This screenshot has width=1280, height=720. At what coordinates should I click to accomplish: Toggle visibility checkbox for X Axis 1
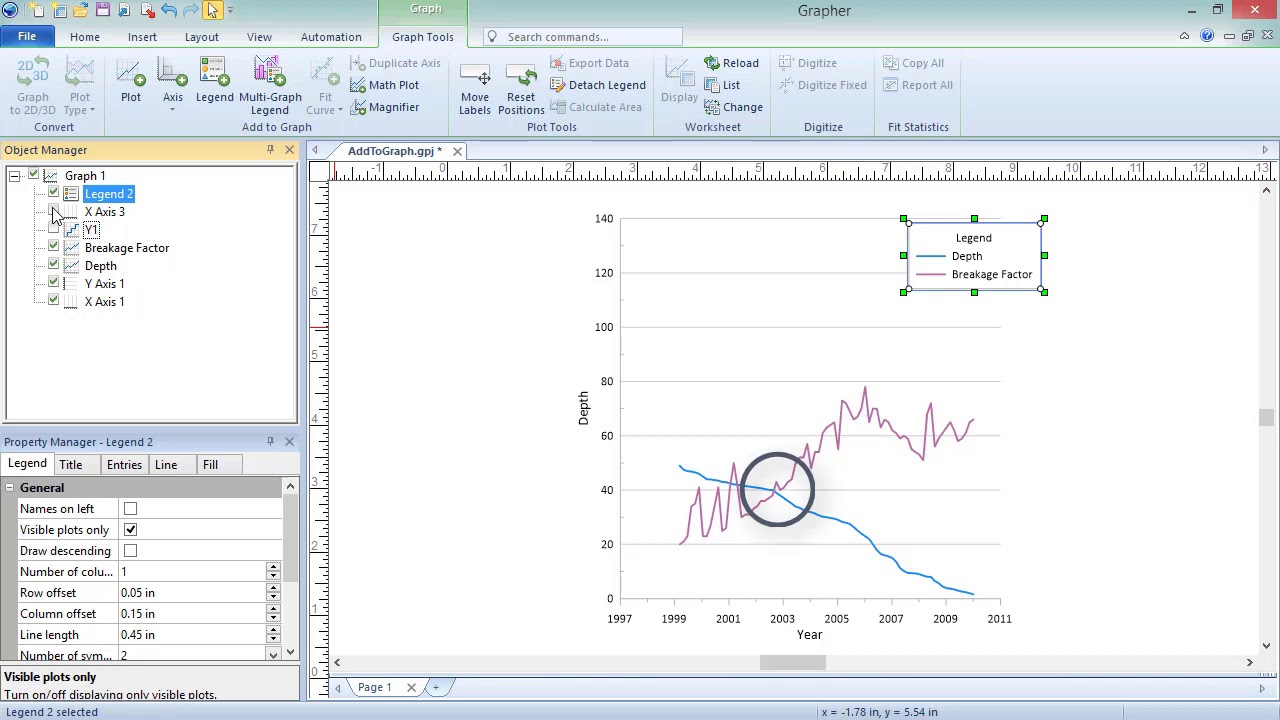coord(53,302)
